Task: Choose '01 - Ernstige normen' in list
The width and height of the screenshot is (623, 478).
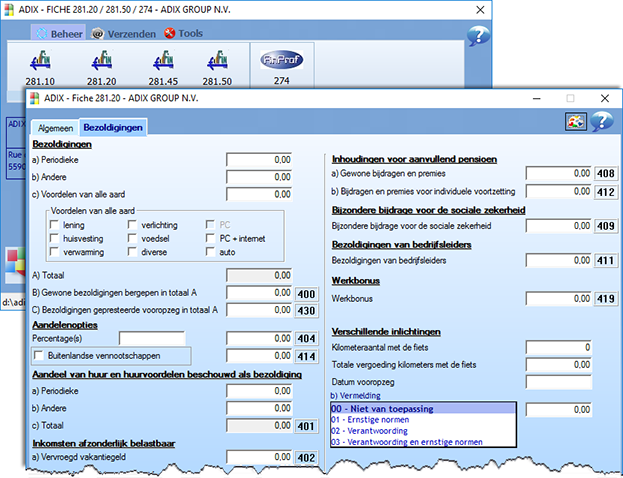Action: pos(423,420)
